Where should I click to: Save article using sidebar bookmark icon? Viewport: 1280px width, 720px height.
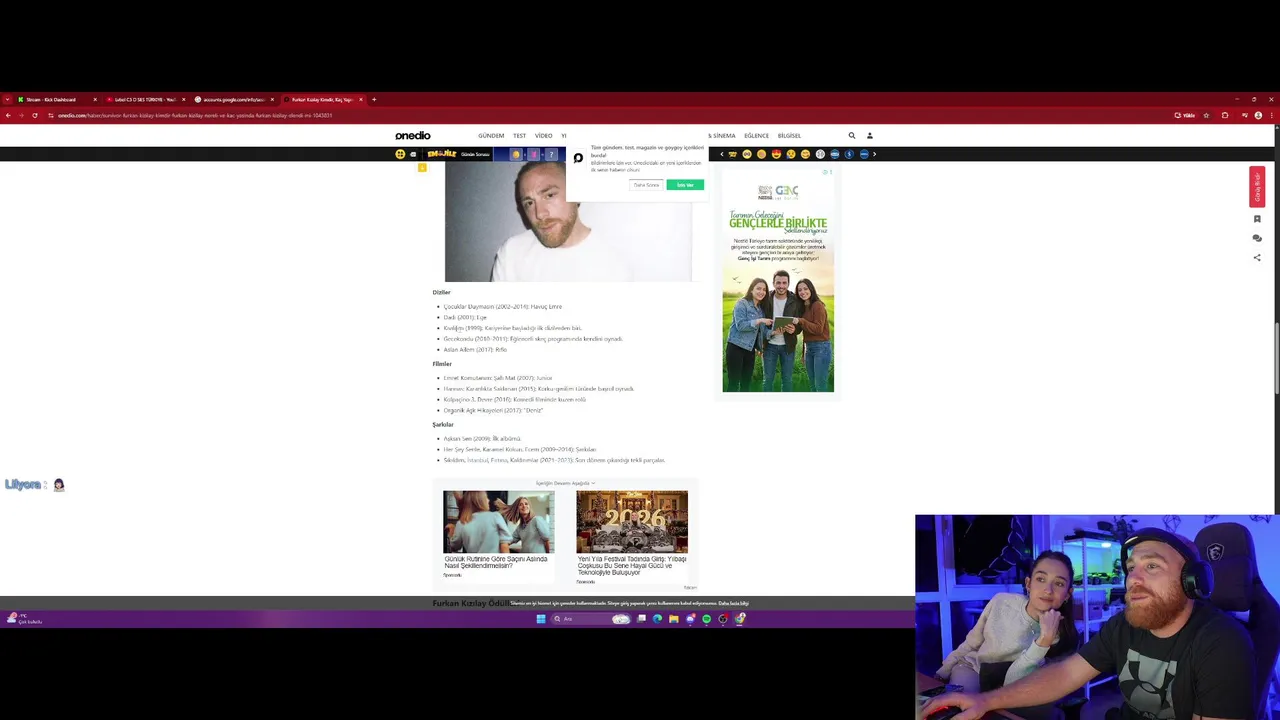pos(1257,219)
